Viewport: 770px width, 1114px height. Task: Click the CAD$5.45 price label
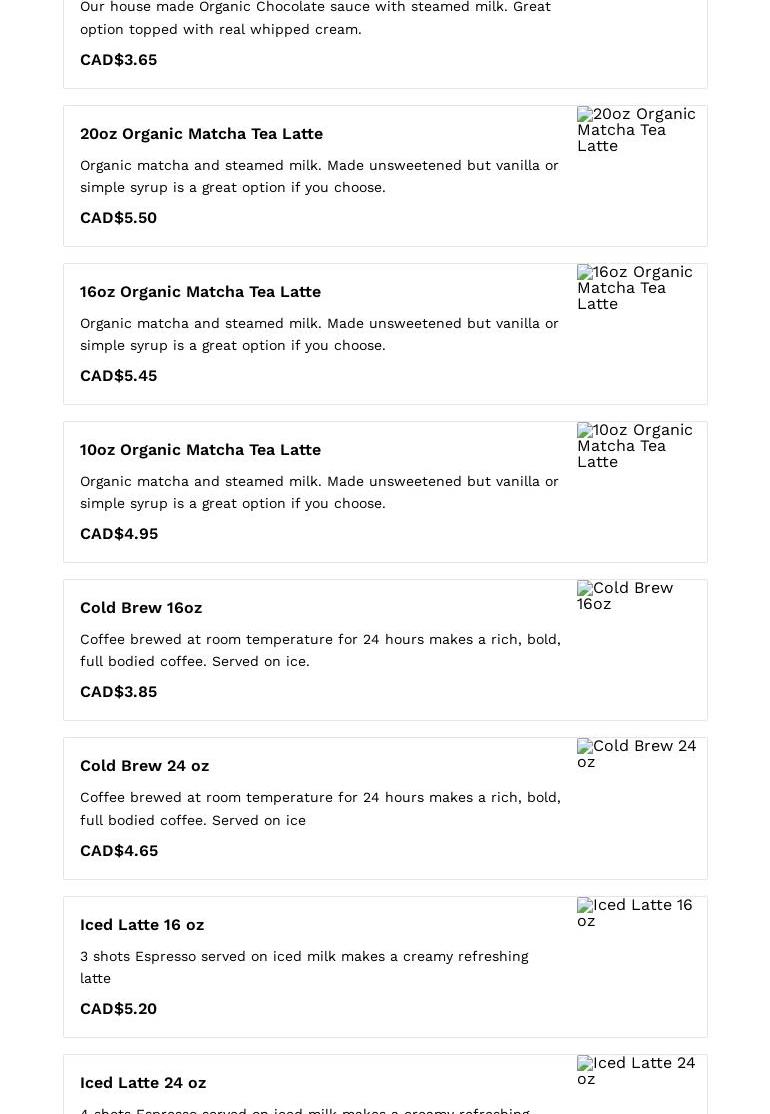[x=118, y=376]
